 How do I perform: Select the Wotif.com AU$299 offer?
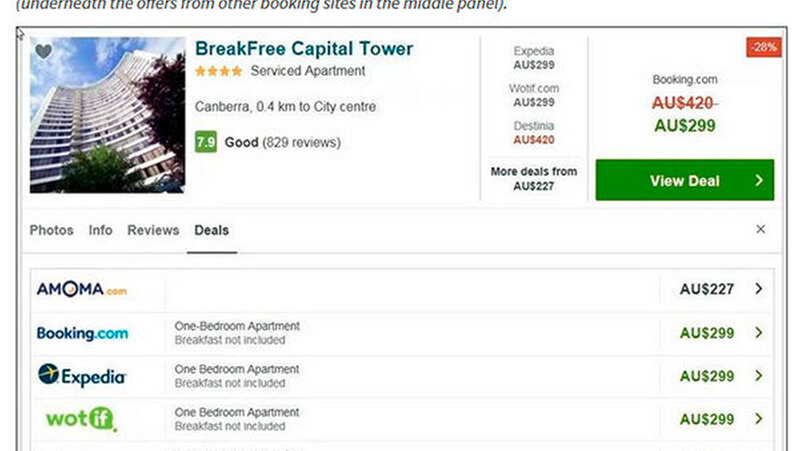point(533,95)
